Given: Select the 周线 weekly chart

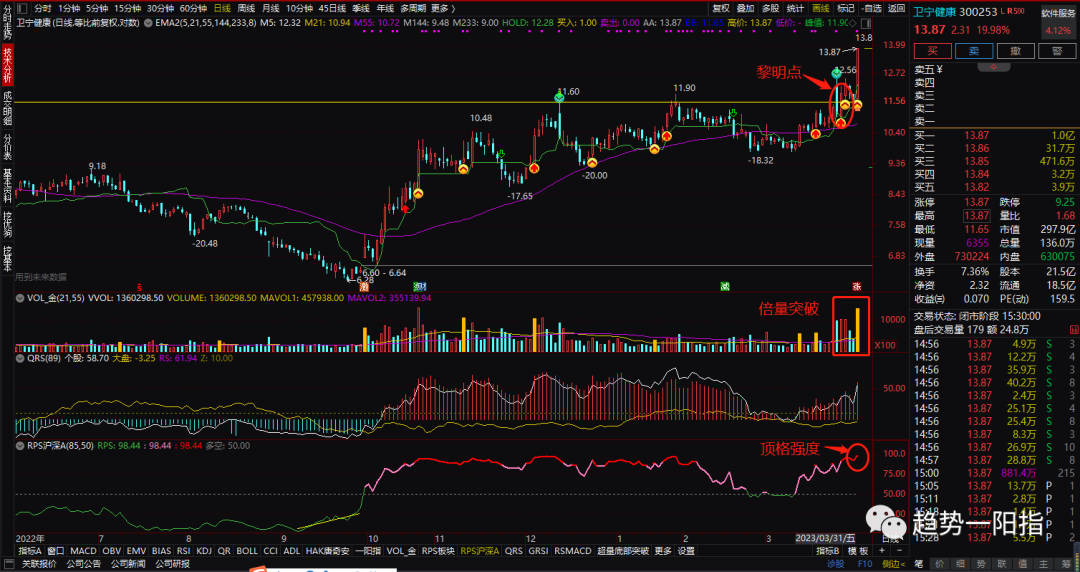Looking at the screenshot, I should (246, 8).
